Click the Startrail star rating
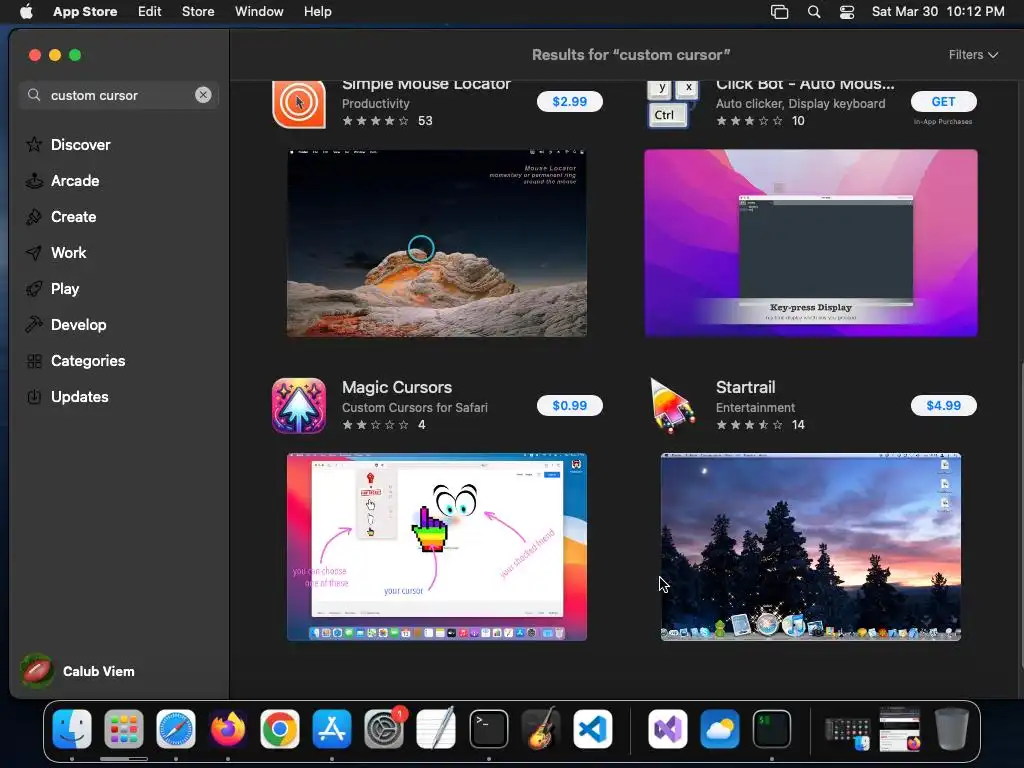Screen dimensions: 1024x768 [x=749, y=425]
